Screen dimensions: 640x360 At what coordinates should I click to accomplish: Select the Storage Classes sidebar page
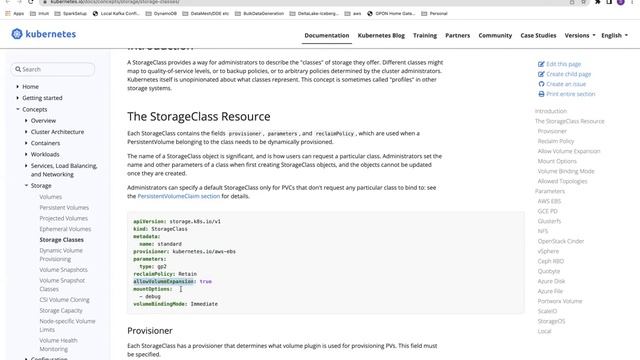pos(61,240)
